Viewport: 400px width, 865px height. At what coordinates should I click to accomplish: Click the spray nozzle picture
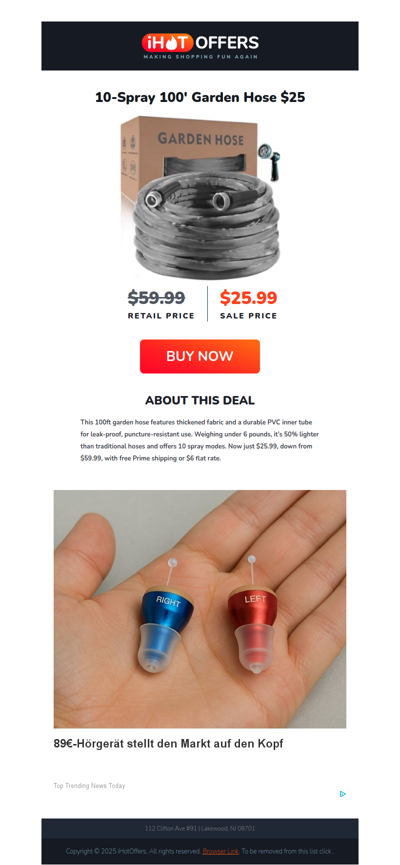coord(269,161)
